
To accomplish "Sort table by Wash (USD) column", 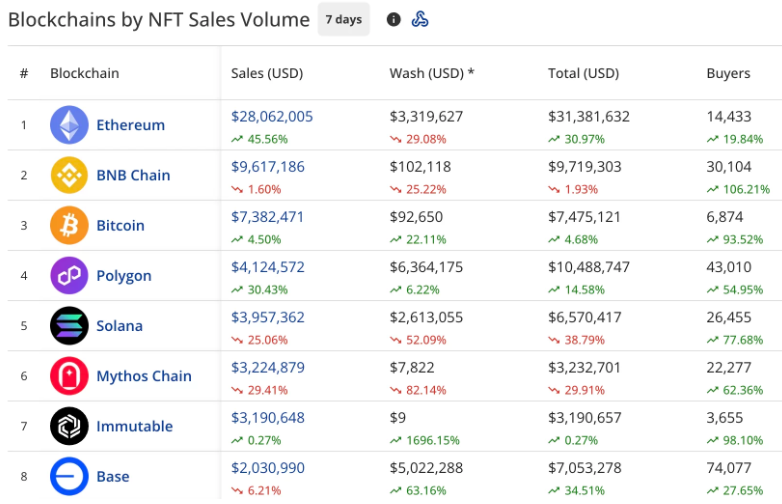I will [x=432, y=73].
